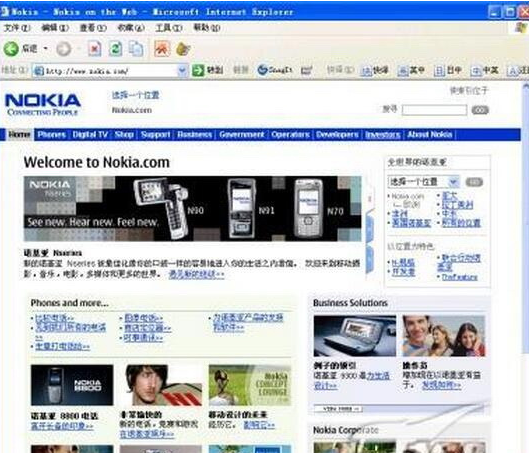529x453 pixels.
Task: Open the Government navigation tab
Action: coord(242,135)
